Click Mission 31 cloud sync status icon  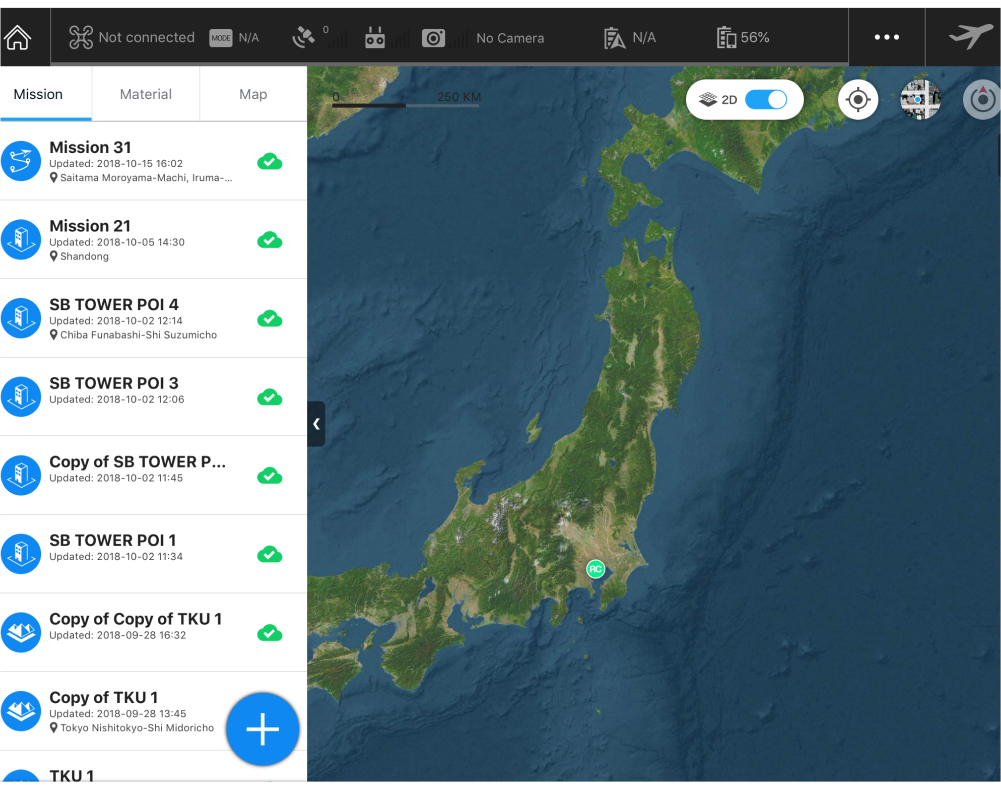tap(269, 162)
